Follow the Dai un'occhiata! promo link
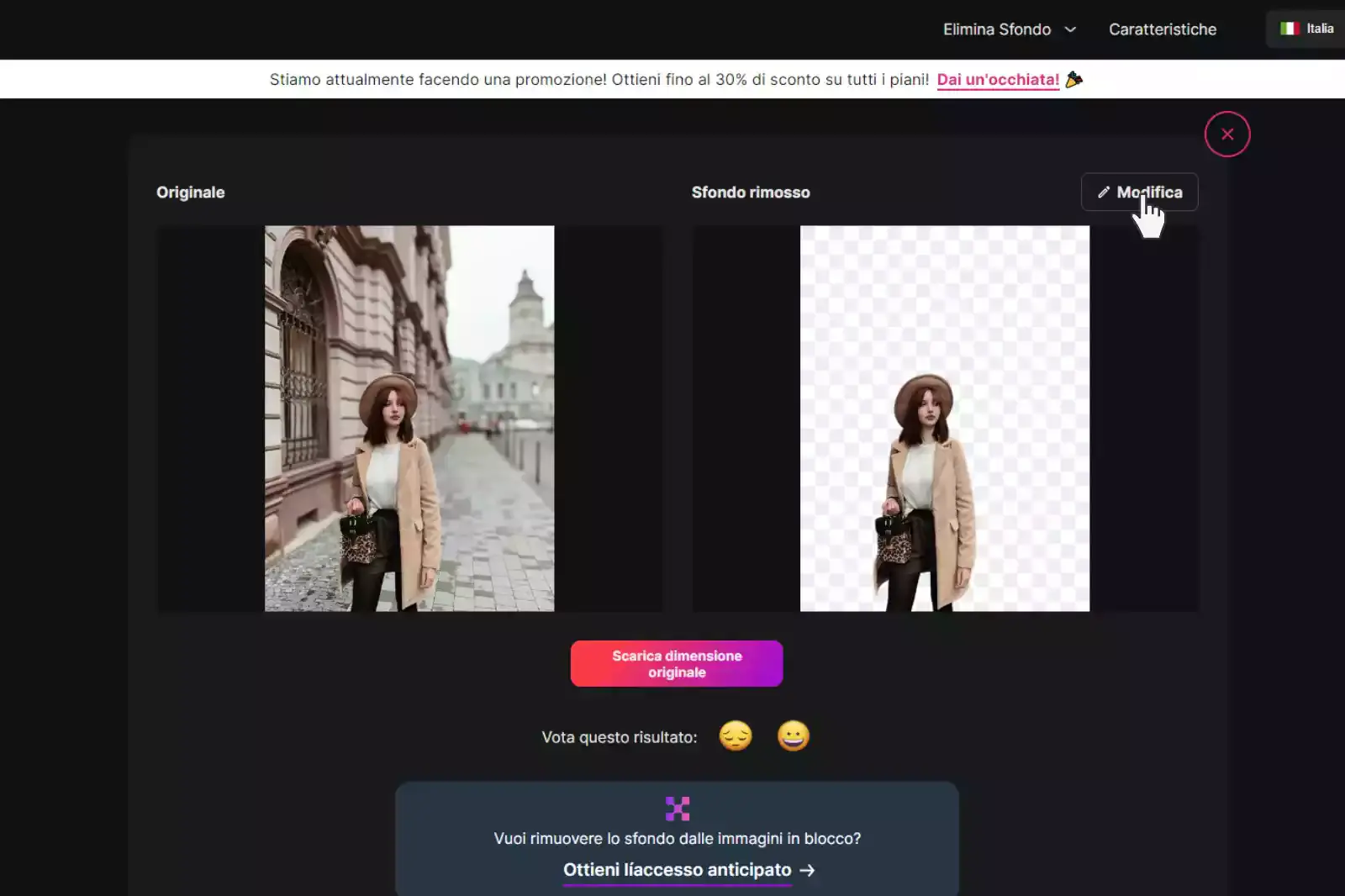Screen dimensions: 1345x896 (998, 80)
